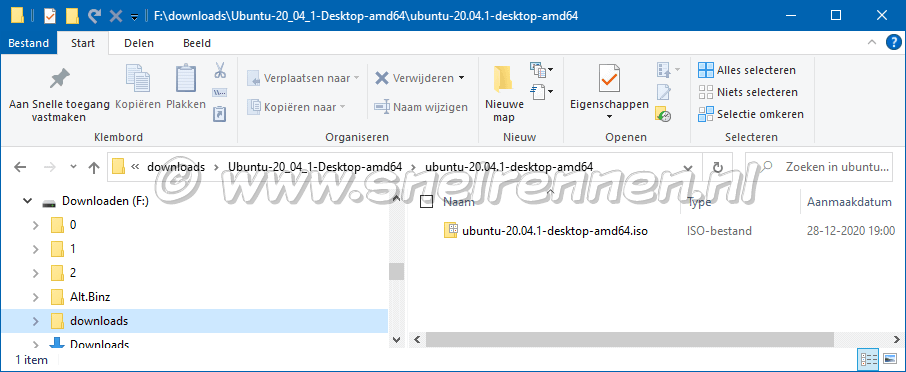This screenshot has width=906, height=372.
Task: Expand folder 1 in the tree
Action: click(35, 249)
